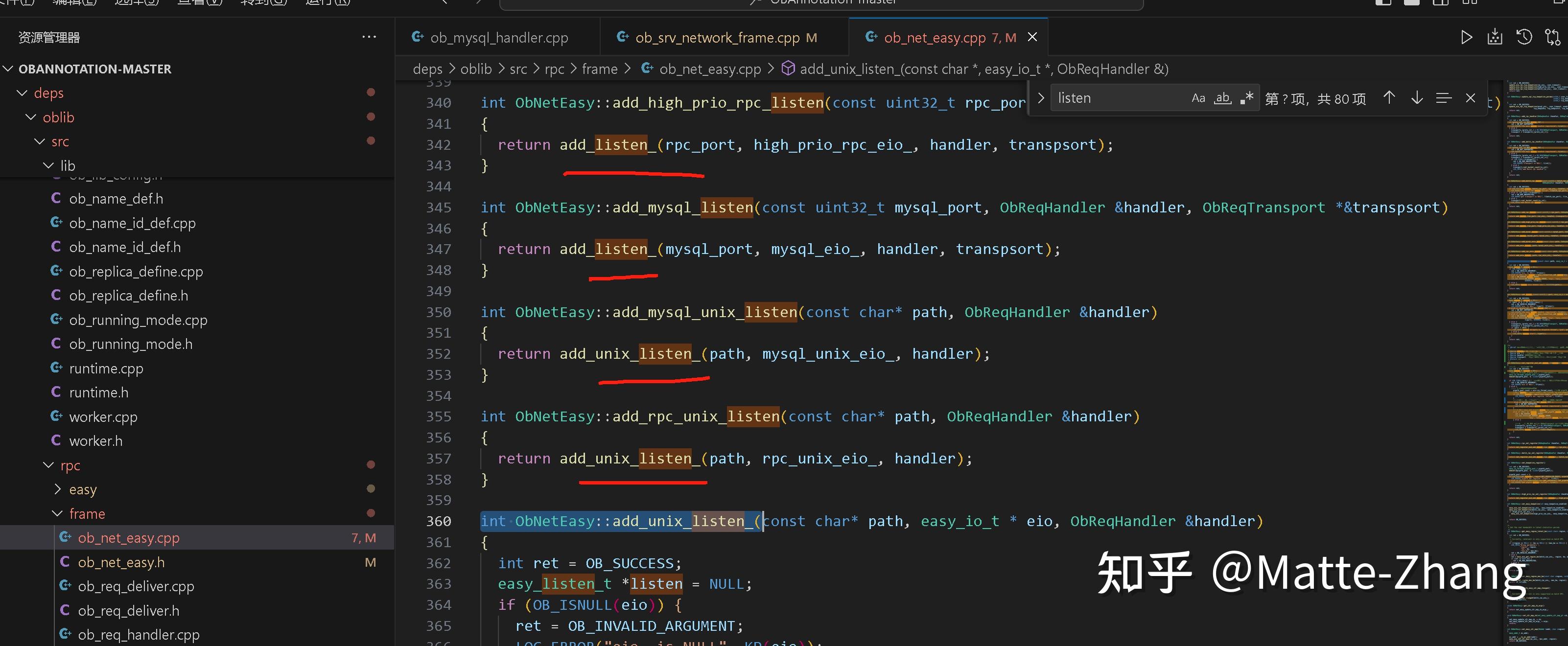Switch to ob_srv_network_frame.cpp tab
This screenshot has width=1568, height=646.
pyautogui.click(x=716, y=38)
